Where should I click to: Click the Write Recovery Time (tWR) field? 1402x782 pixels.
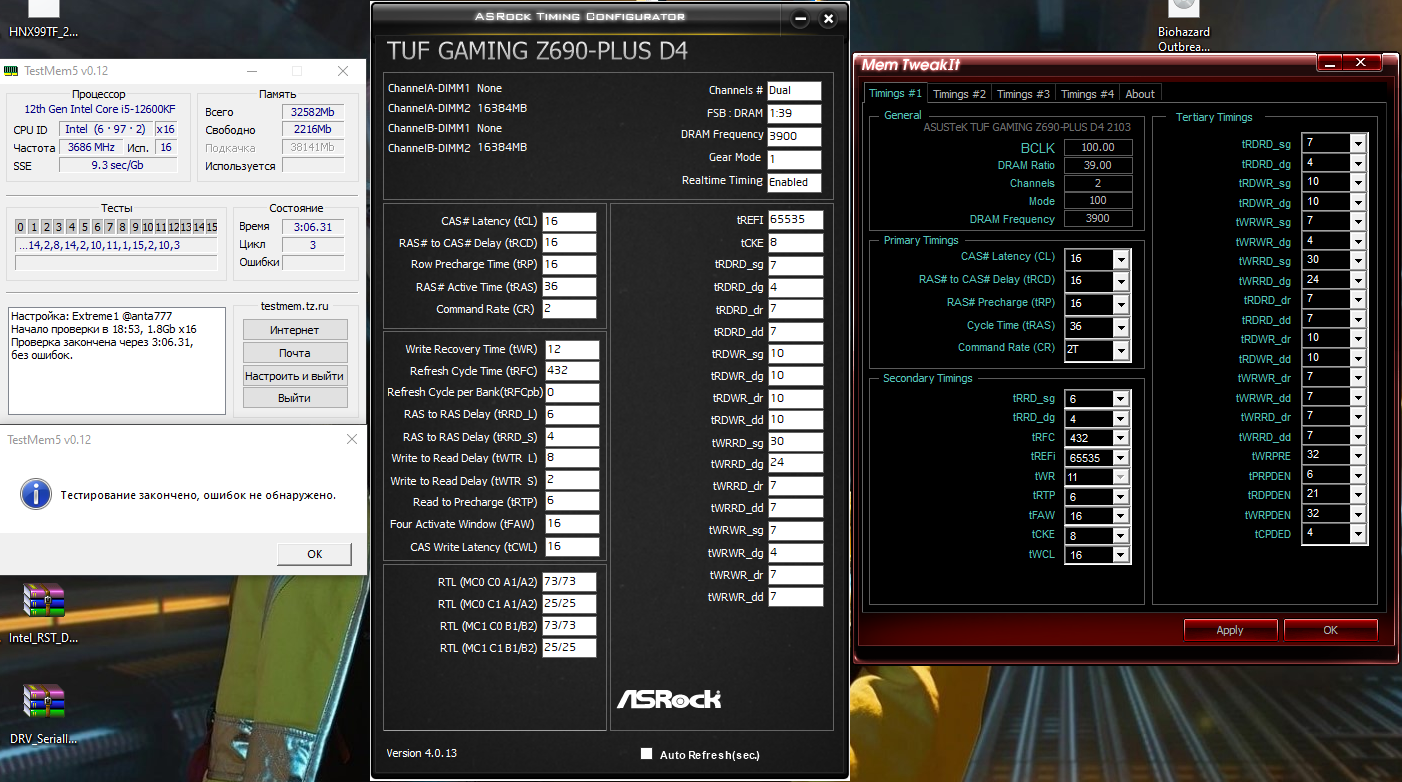tap(571, 349)
